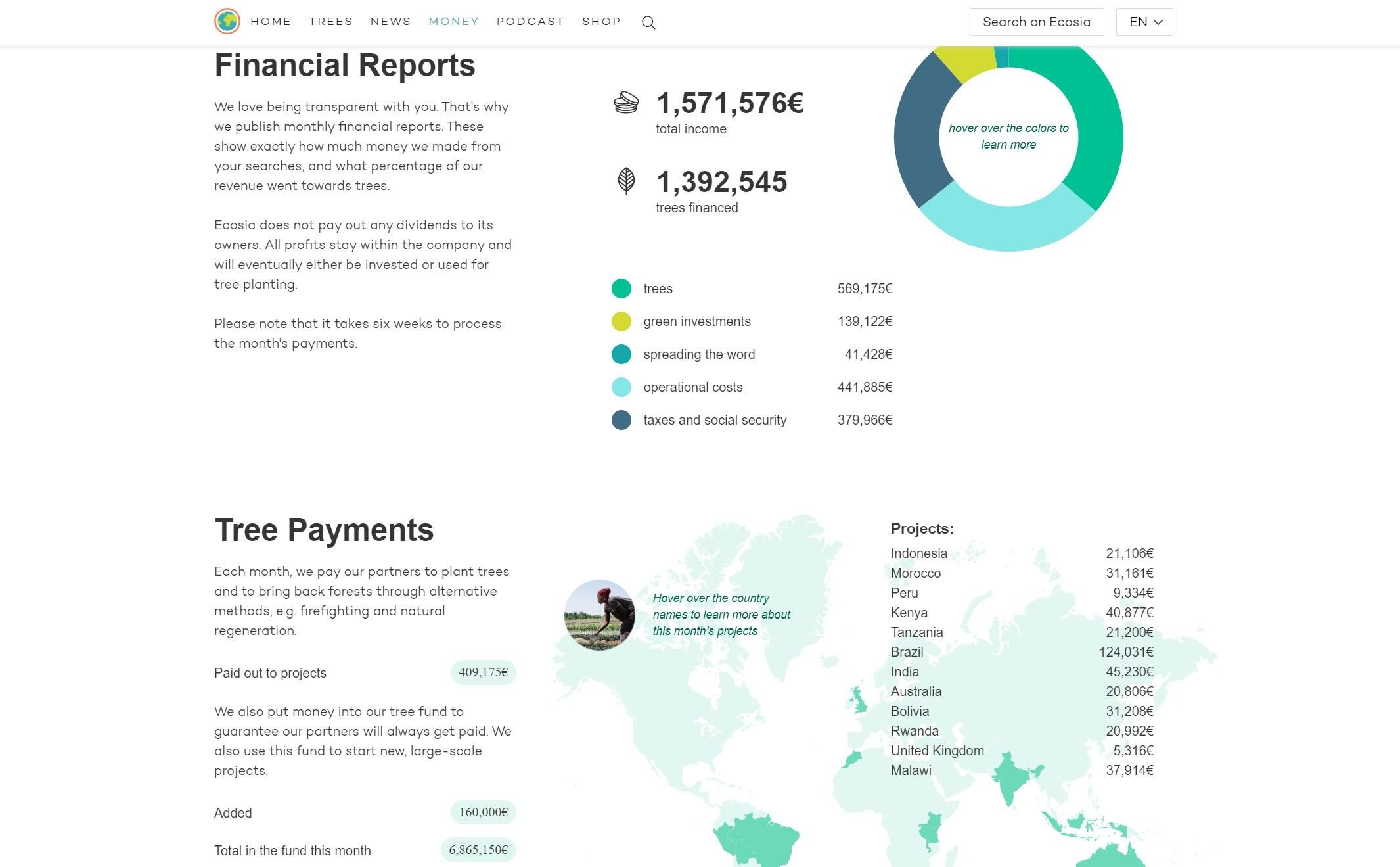The height and width of the screenshot is (867, 1400).
Task: Select United Kingdom project entry
Action: [937, 751]
